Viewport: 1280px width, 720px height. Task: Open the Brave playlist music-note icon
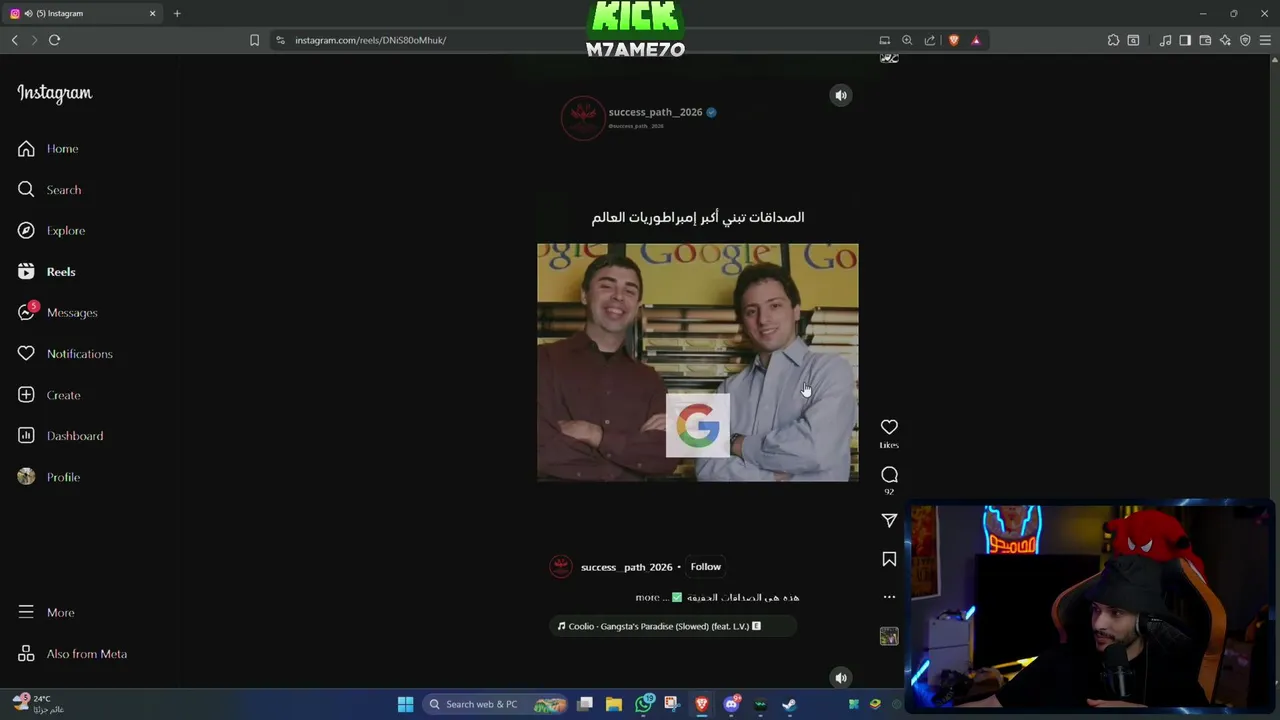(x=1165, y=40)
